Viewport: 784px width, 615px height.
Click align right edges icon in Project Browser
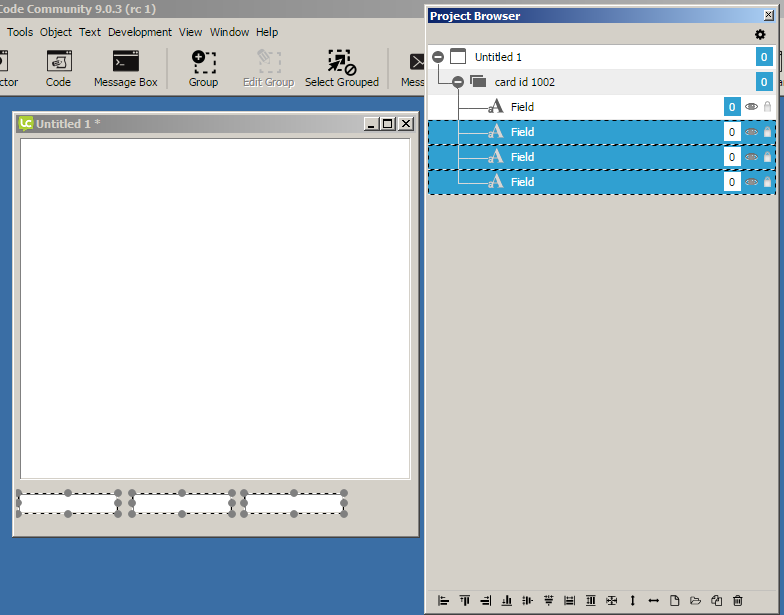coord(486,600)
